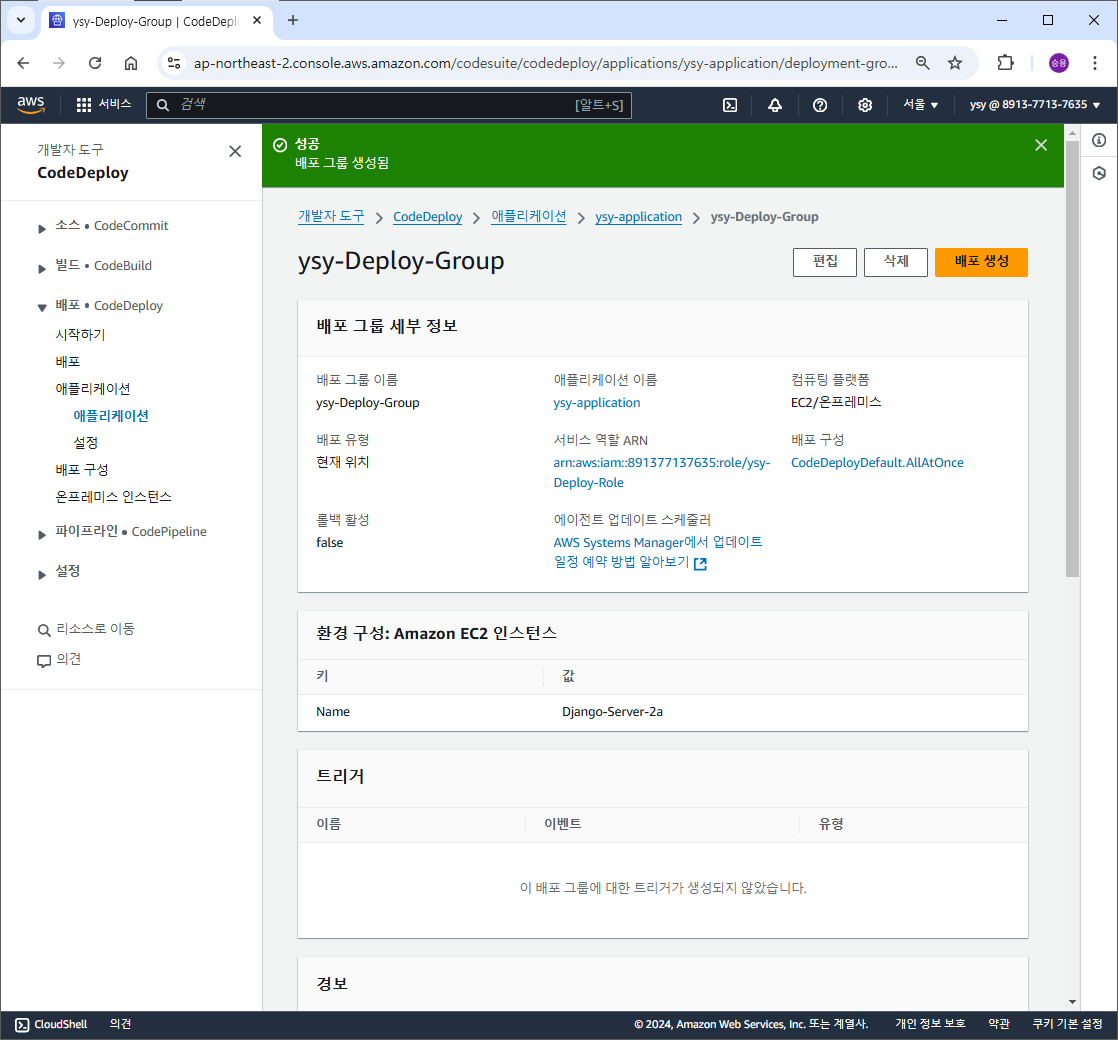Viewport: 1118px width, 1040px height.
Task: Open the CodeDeployDefault.AllAtOnce link
Action: [x=877, y=463]
